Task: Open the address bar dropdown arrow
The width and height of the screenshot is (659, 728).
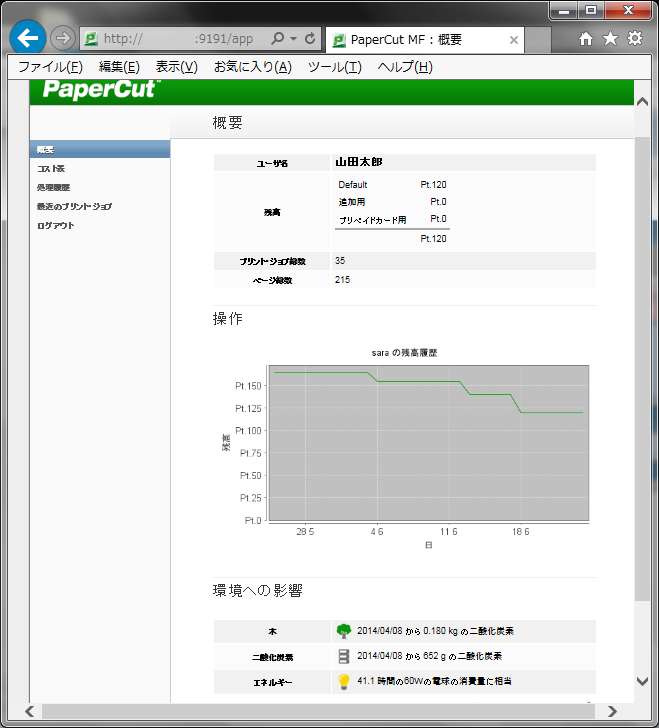Action: [x=294, y=39]
